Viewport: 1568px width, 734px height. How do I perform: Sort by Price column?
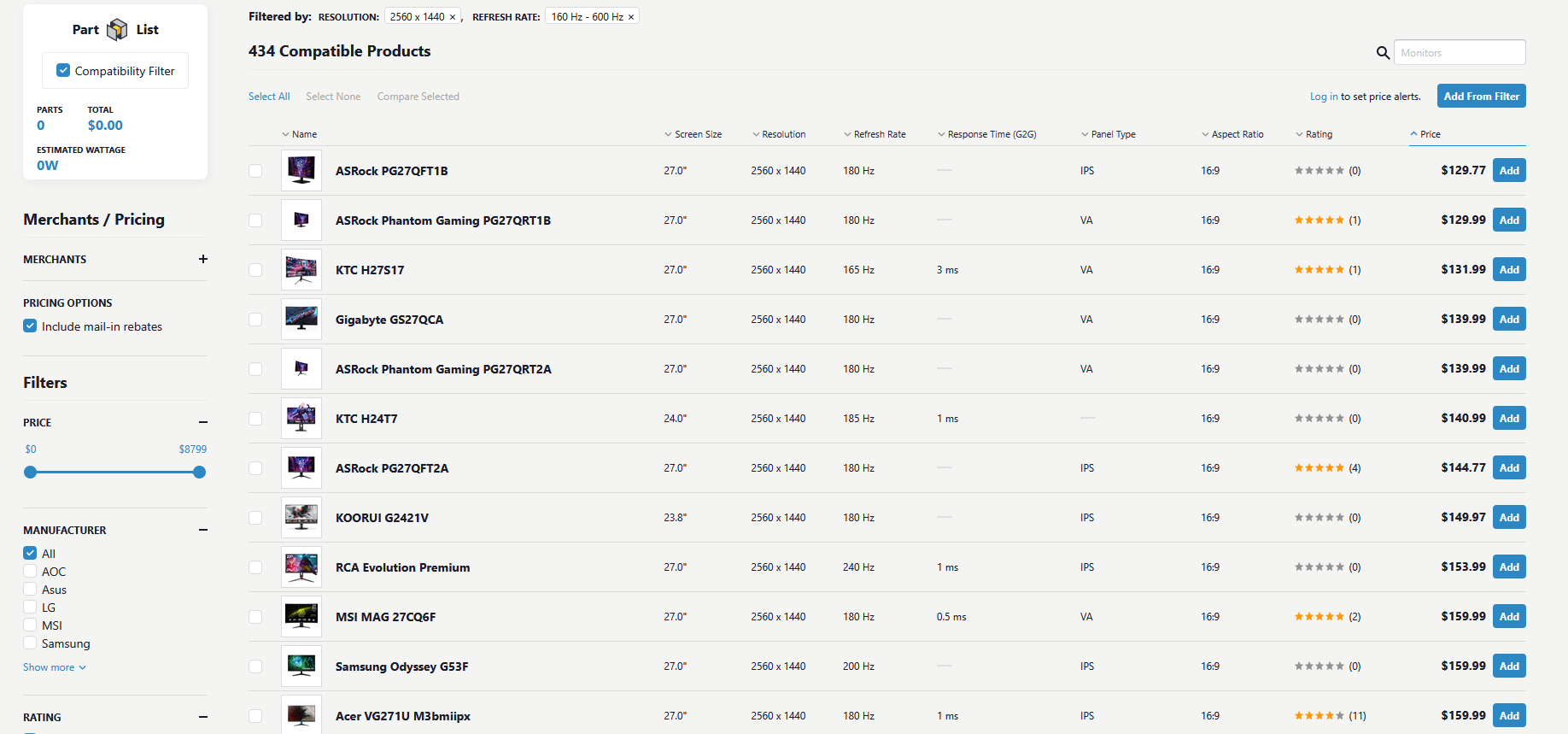(1425, 134)
